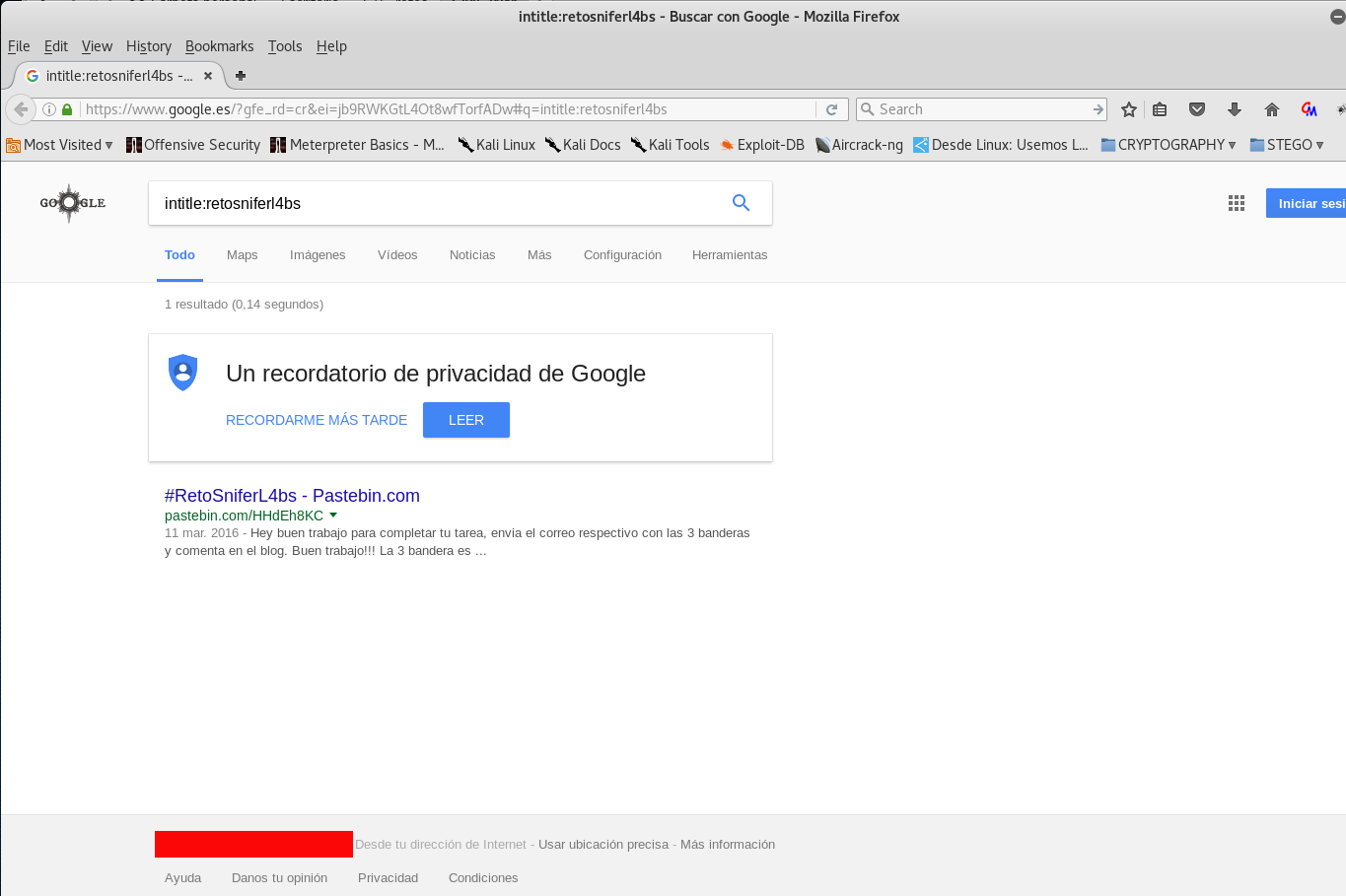Click the reload page icon
This screenshot has height=896, width=1346.
(x=831, y=109)
